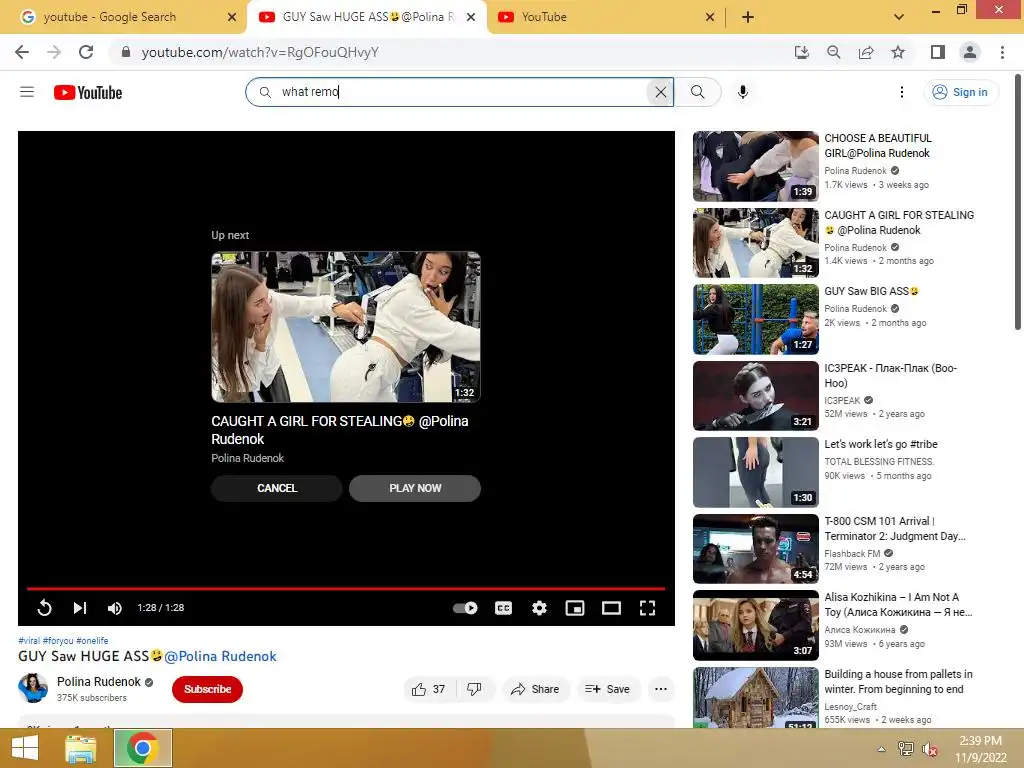1024x768 pixels.
Task: Open the YouTube guide hamburger menu
Action: pos(27,92)
